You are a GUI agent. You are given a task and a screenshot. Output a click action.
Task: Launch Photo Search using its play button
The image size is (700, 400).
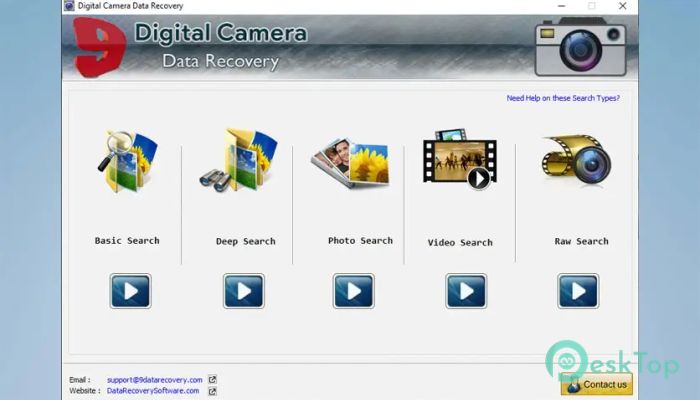click(x=354, y=291)
